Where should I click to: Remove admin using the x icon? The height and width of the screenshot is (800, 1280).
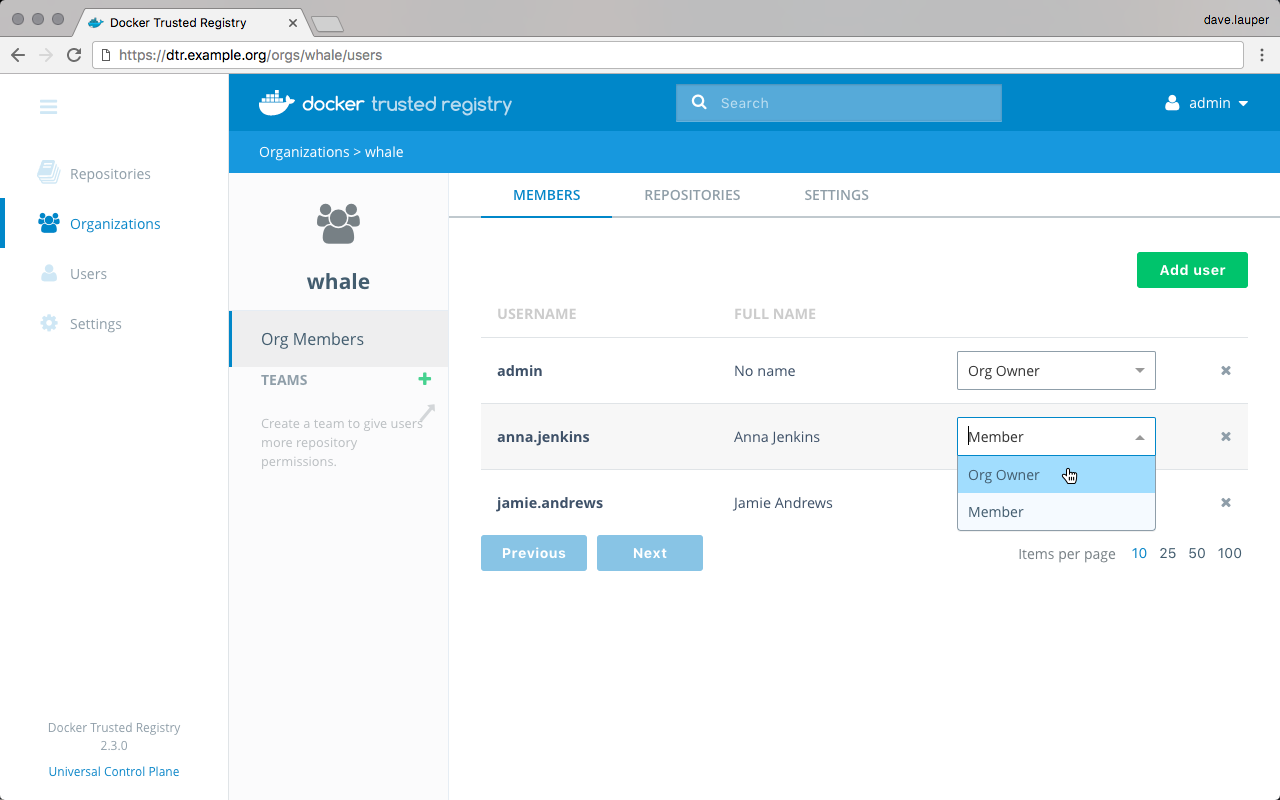click(x=1225, y=371)
